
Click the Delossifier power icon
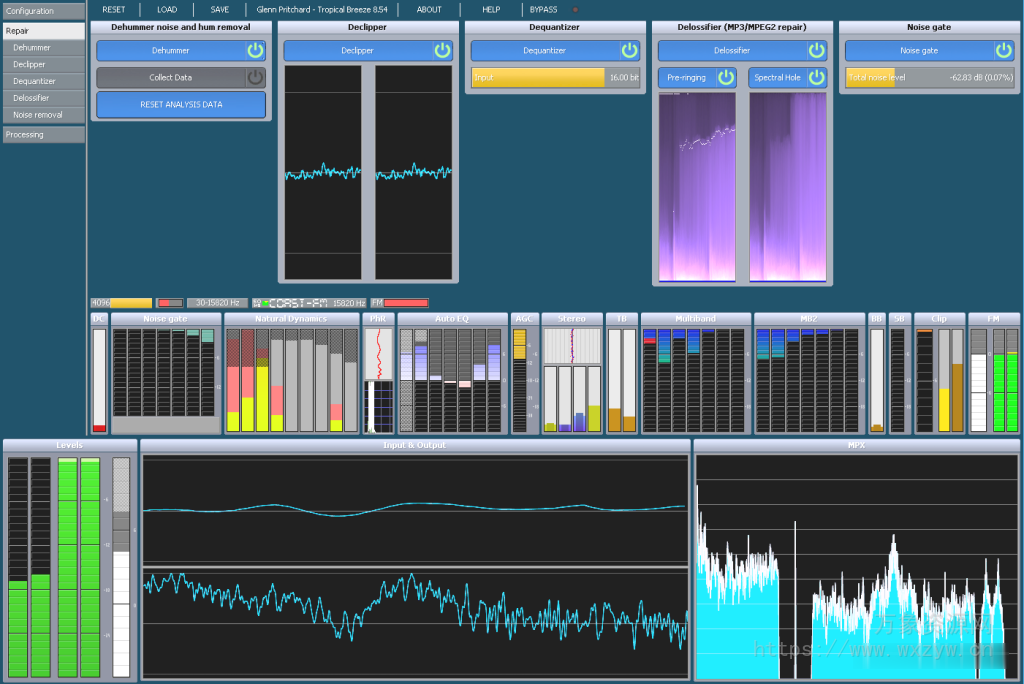click(816, 50)
